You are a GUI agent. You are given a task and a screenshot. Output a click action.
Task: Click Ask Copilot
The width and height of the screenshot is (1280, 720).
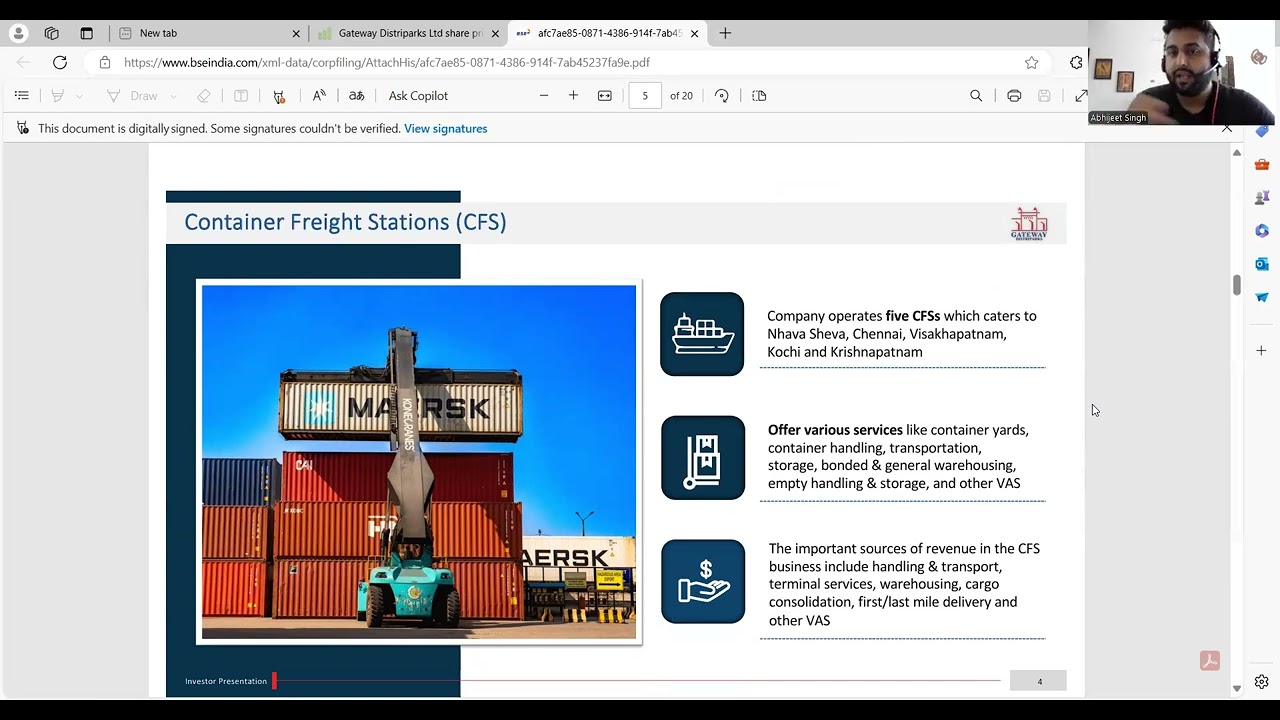click(x=418, y=96)
